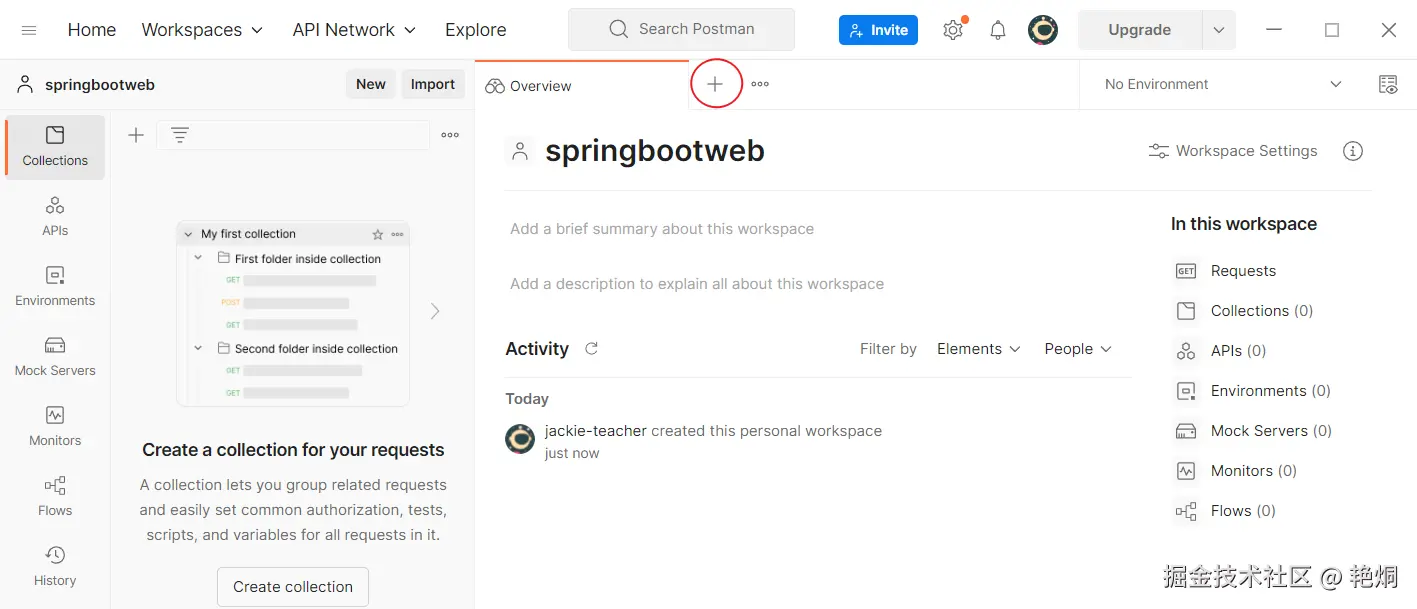Open collections panel ellipsis options
The image size is (1417, 609).
coord(450,135)
